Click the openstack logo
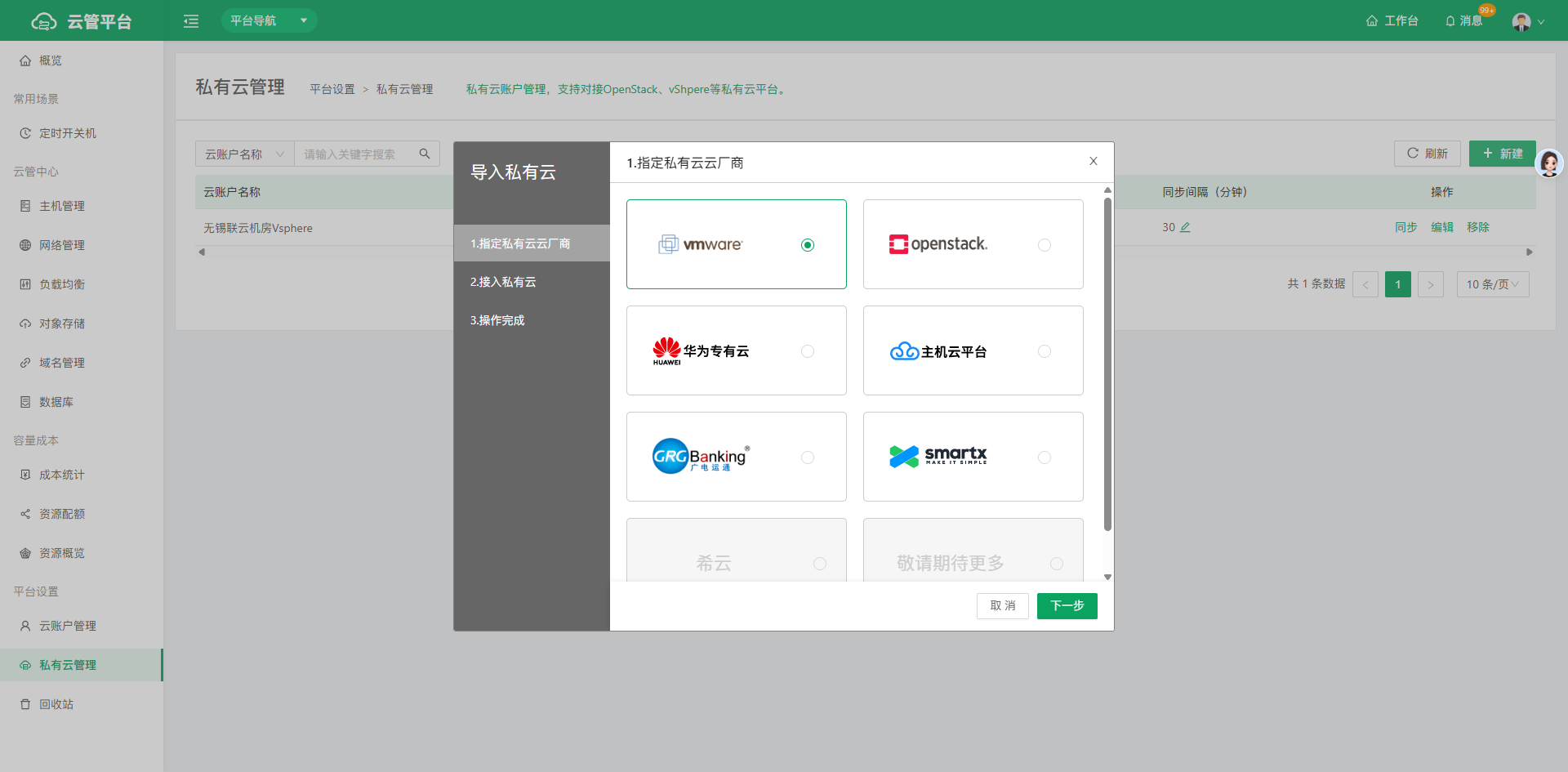1568x772 pixels. 938,244
